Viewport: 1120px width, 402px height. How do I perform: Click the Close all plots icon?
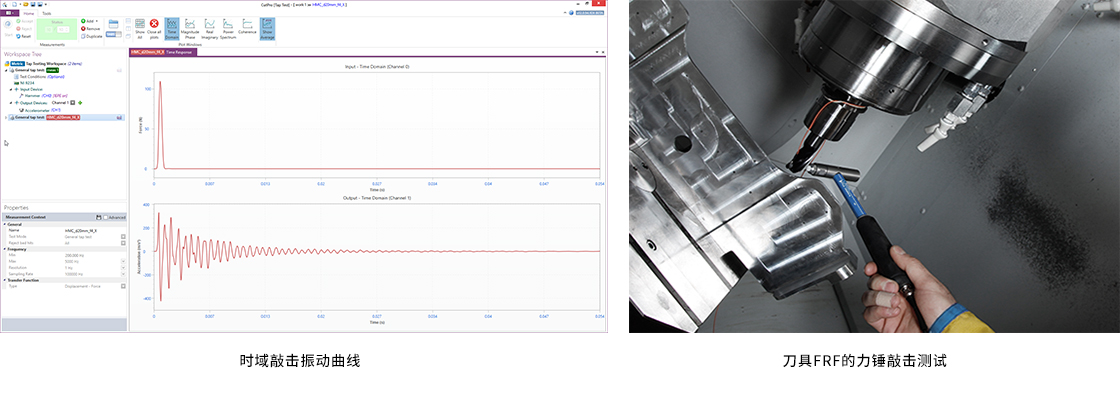(154, 26)
